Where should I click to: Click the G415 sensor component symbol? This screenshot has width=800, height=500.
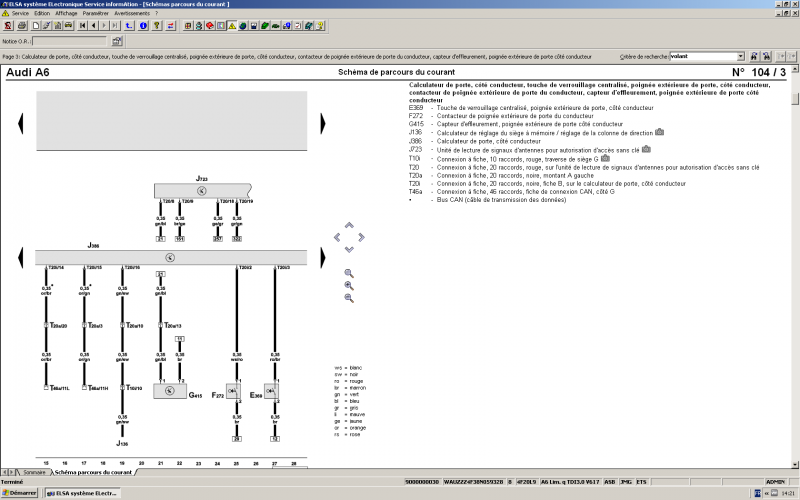pos(170,391)
